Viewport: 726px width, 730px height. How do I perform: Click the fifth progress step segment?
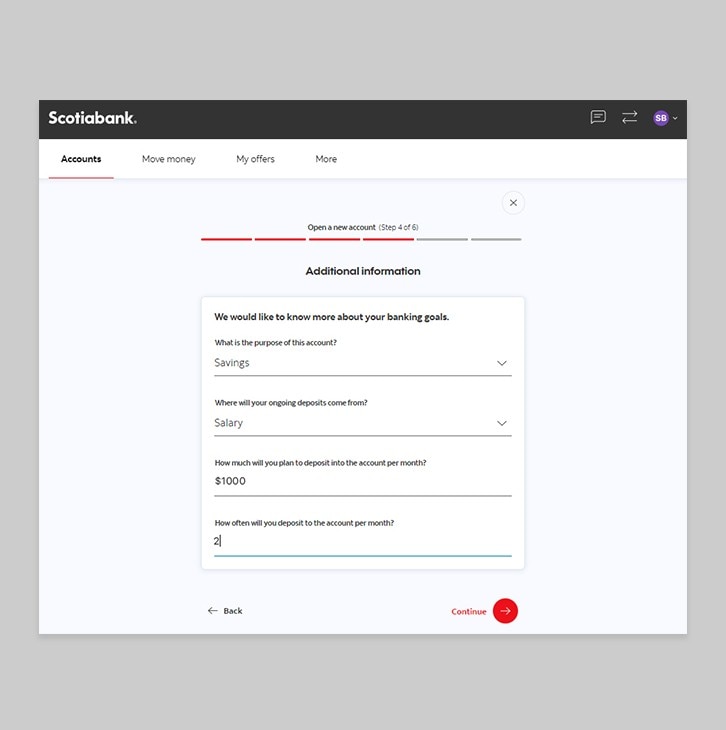pos(442,239)
